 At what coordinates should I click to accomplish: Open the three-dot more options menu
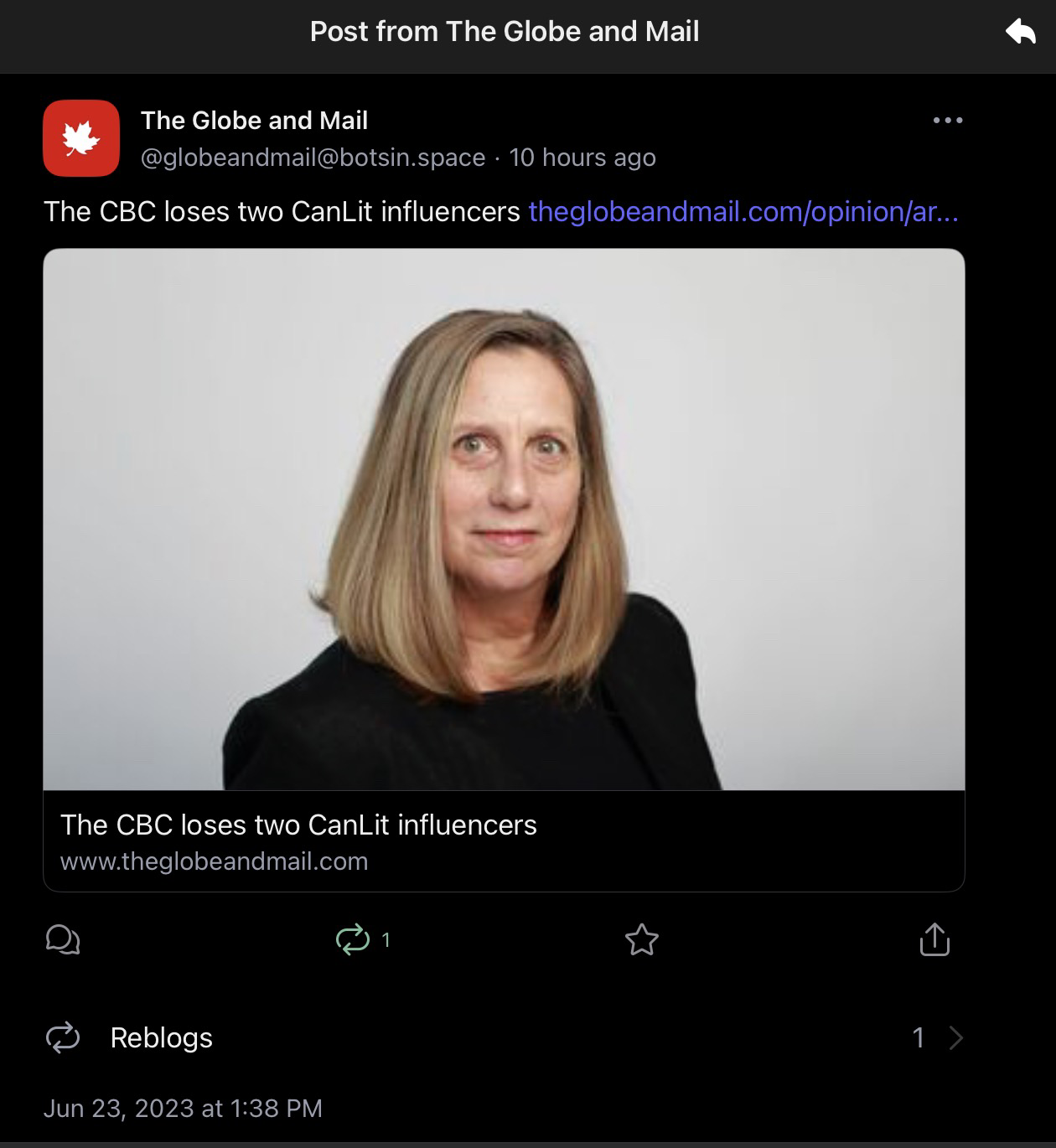click(948, 121)
